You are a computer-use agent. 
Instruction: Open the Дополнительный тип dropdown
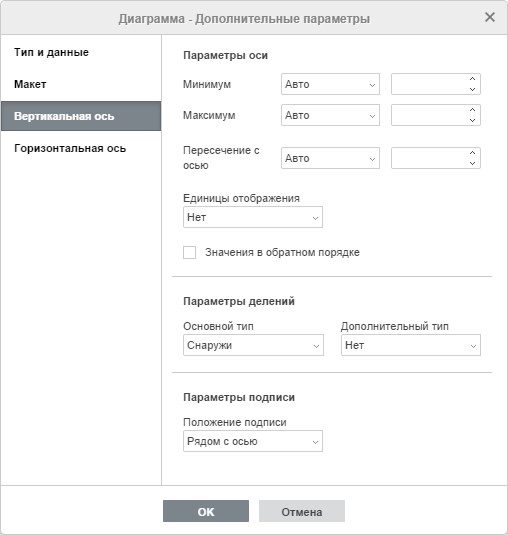tap(411, 345)
